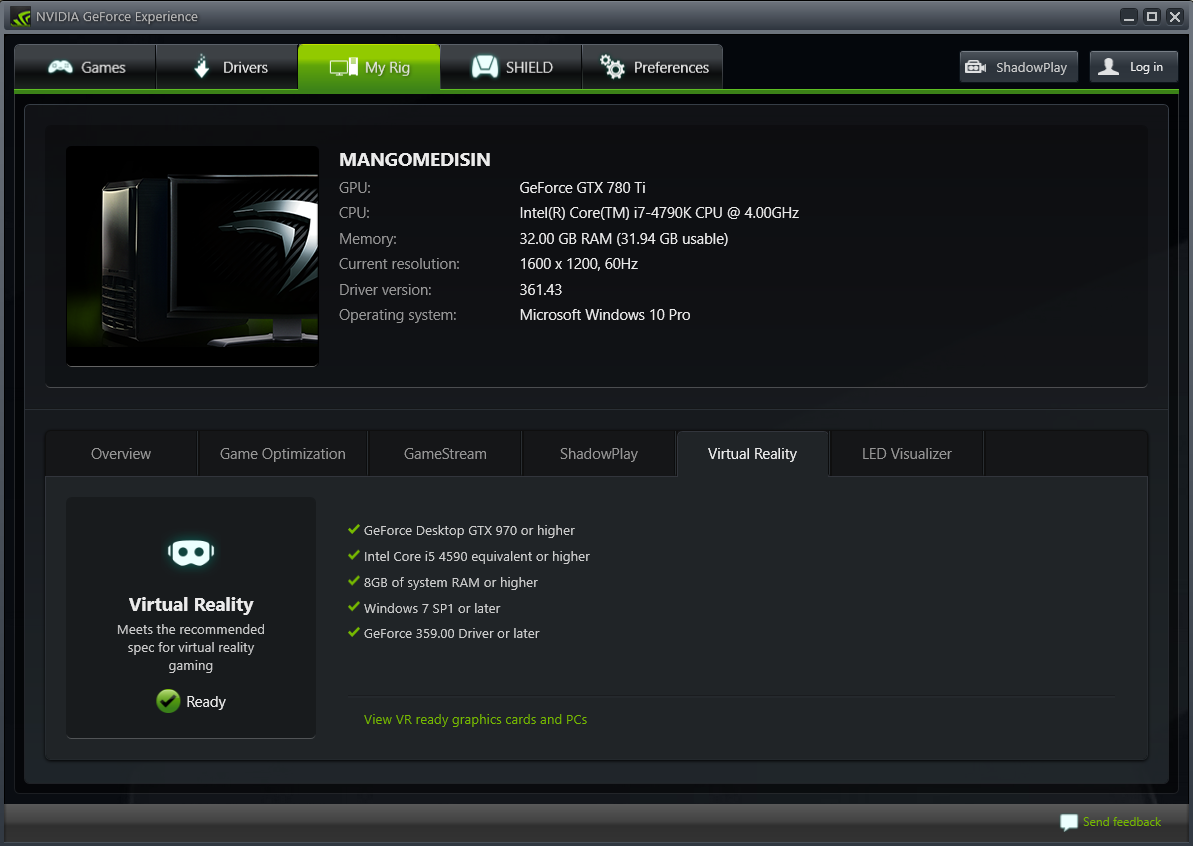This screenshot has width=1193, height=846.
Task: Close the GeForce Experience window
Action: click(x=1175, y=17)
